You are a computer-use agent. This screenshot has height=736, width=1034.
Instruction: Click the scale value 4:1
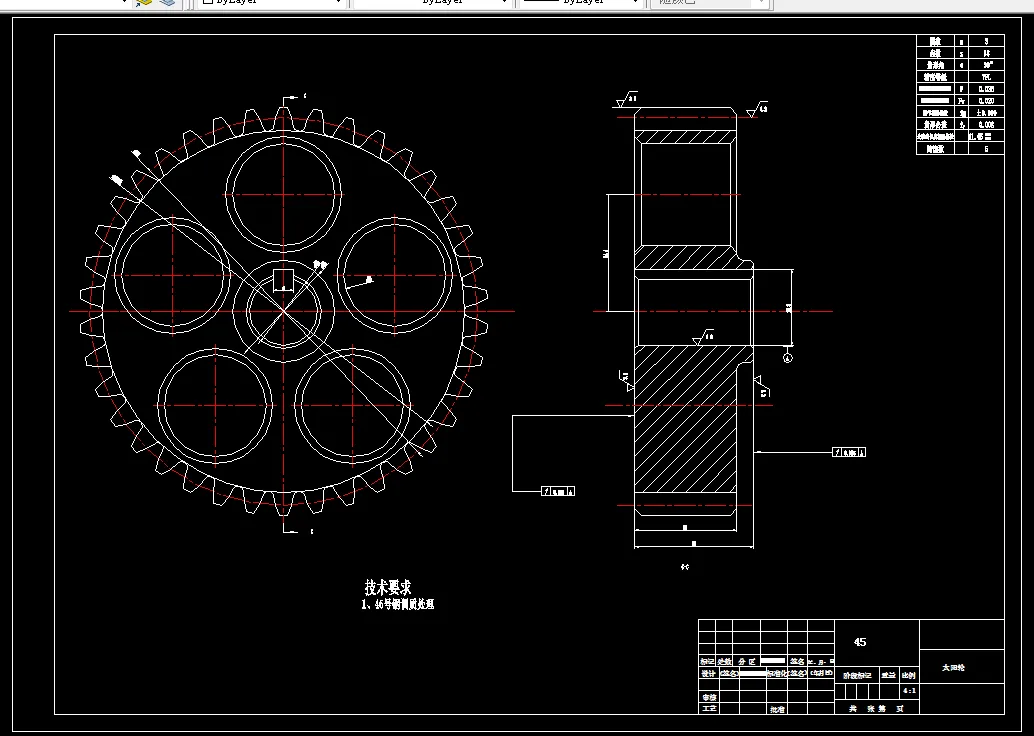(909, 690)
